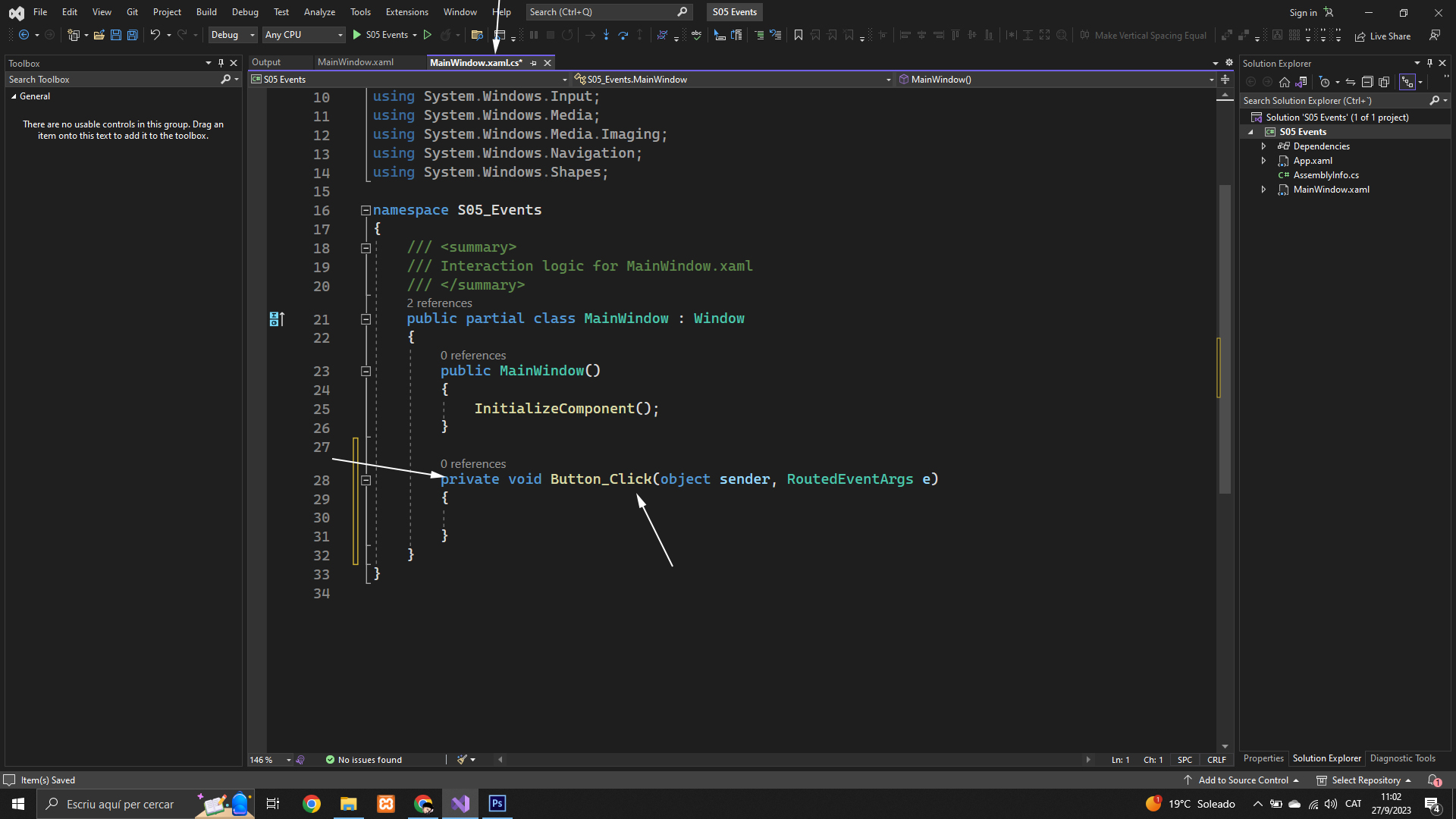
Task: Open Visual Studio from Windows taskbar
Action: 460,804
